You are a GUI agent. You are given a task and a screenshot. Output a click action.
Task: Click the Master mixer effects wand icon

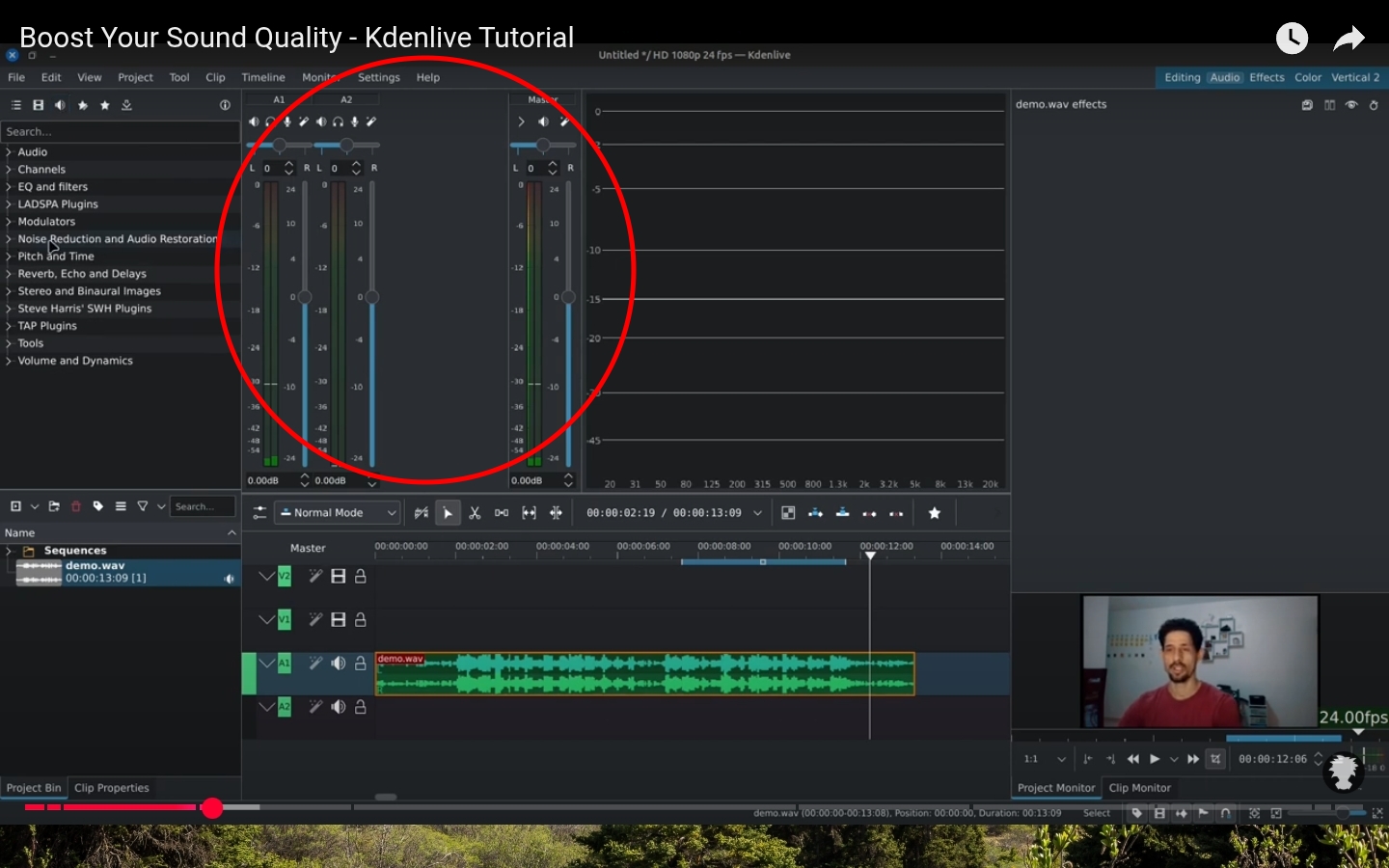(x=565, y=122)
